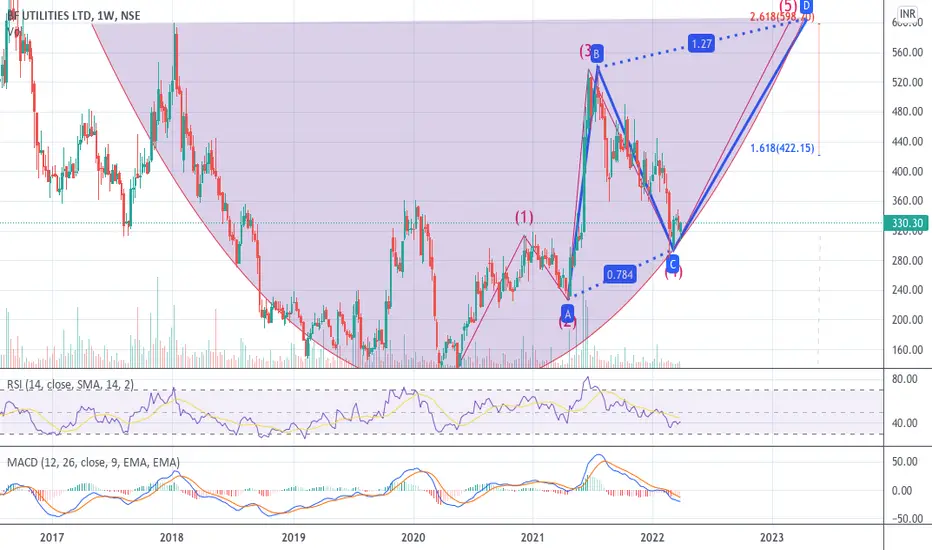Click the 560.00 price axis value
Image resolution: width=932 pixels, height=550 pixels.
[908, 52]
